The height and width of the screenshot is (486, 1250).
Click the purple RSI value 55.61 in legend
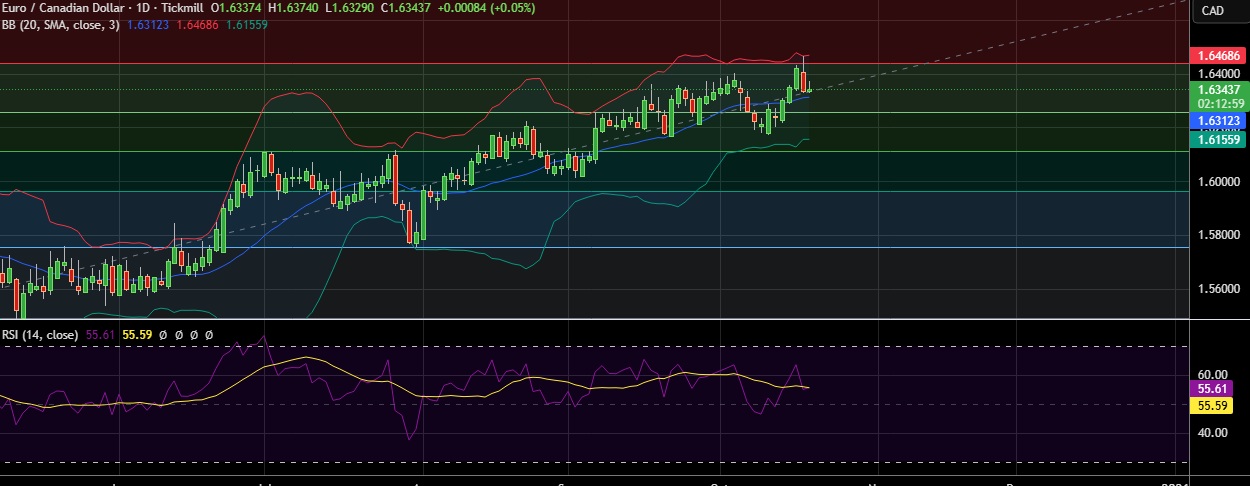(101, 335)
